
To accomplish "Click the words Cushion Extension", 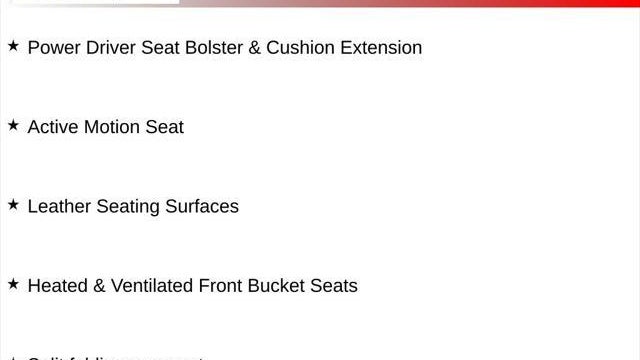I will pyautogui.click(x=344, y=48).
